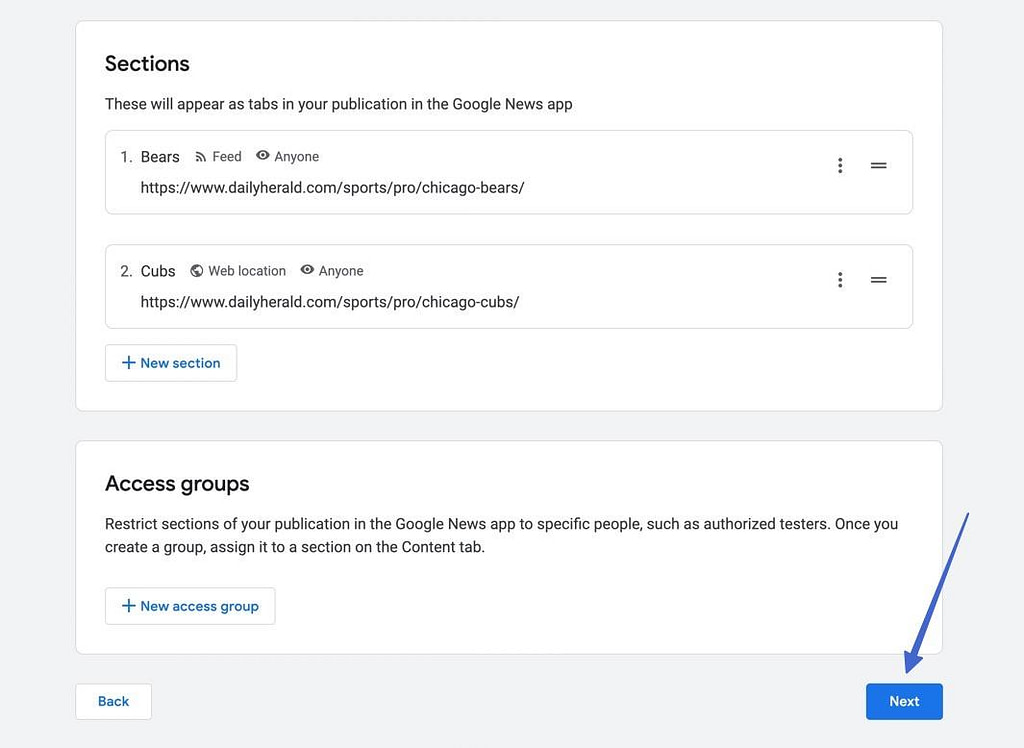1024x748 pixels.
Task: Click the eye icon beside Anyone for Cubs
Action: click(x=307, y=270)
